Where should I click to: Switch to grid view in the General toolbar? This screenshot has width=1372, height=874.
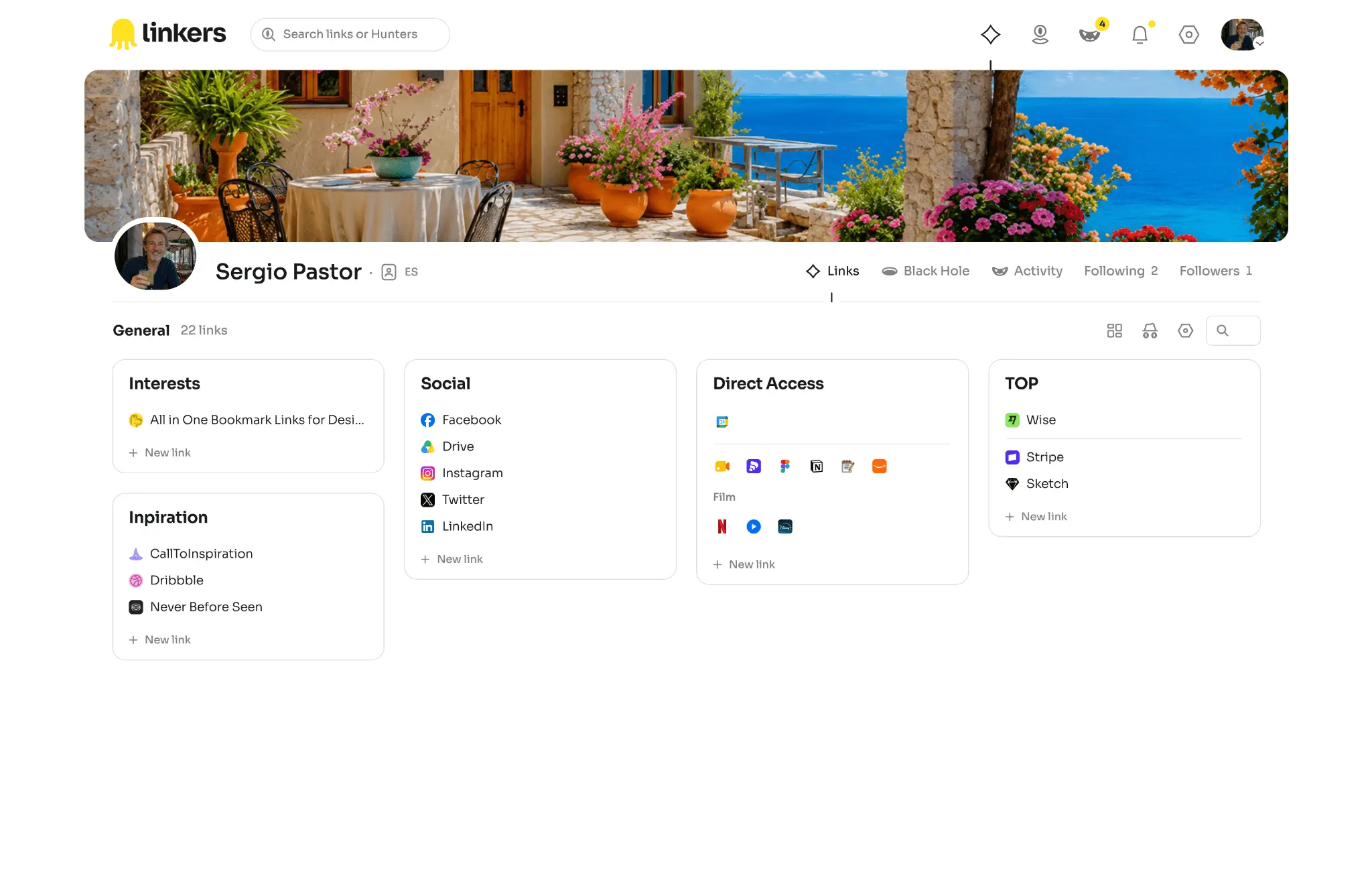pyautogui.click(x=1114, y=330)
